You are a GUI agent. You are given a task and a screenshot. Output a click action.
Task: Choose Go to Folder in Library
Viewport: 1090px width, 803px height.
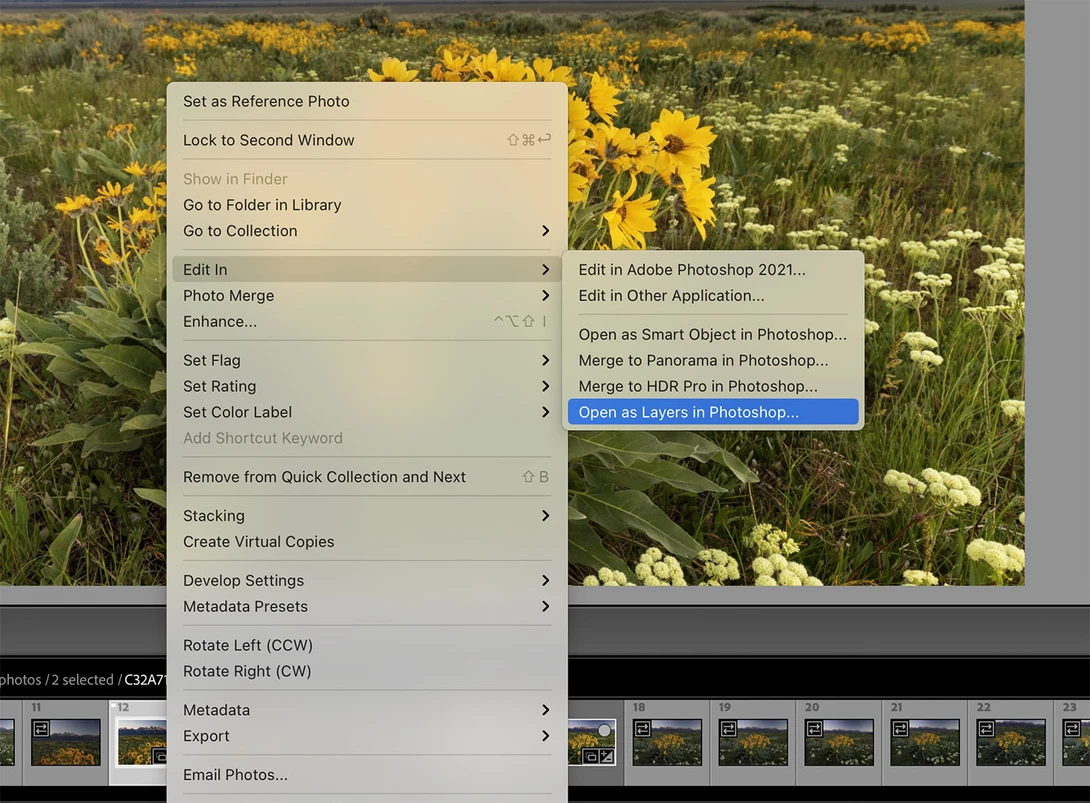point(367,205)
